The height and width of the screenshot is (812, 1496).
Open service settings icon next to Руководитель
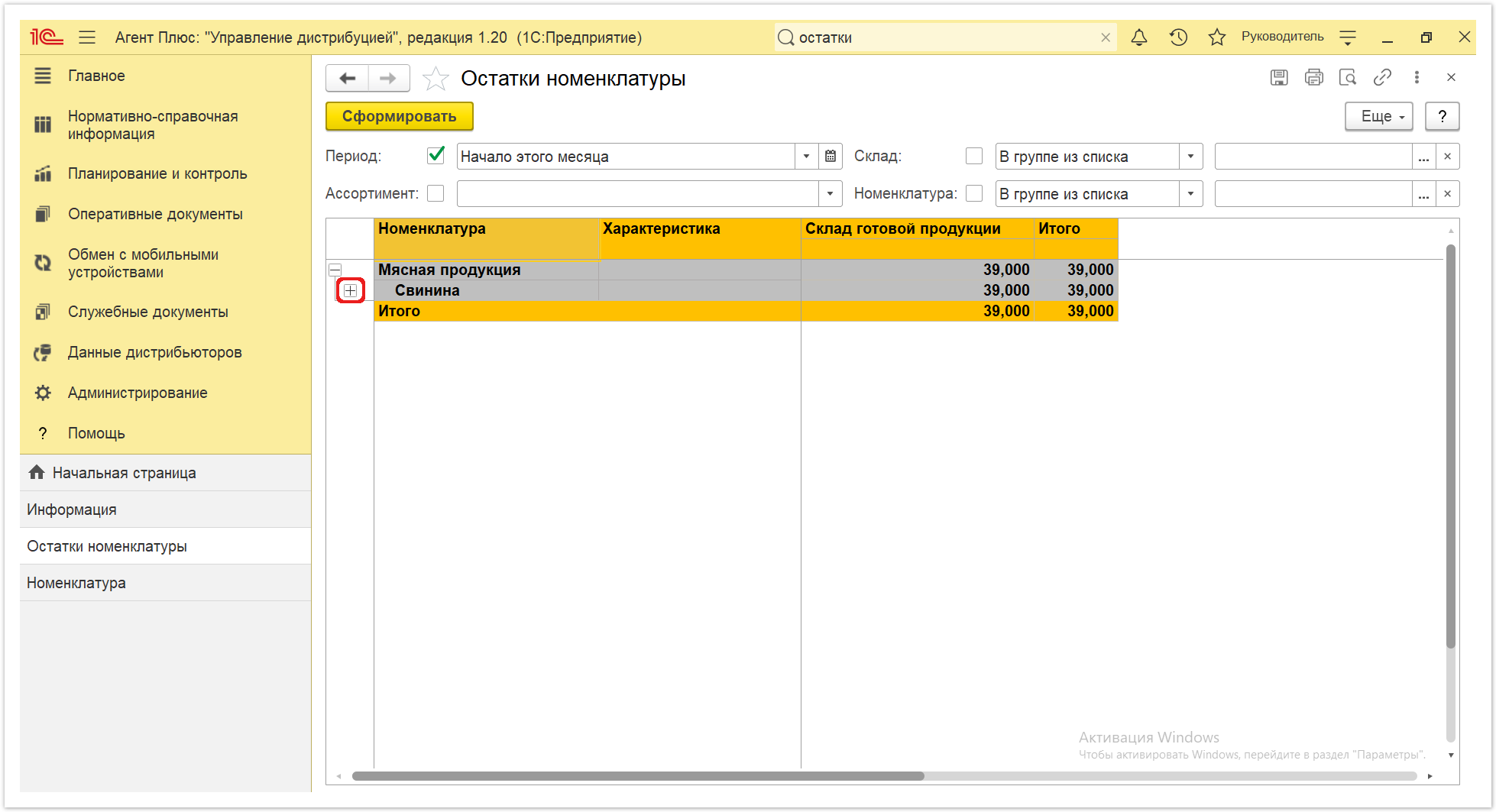click(x=1348, y=37)
